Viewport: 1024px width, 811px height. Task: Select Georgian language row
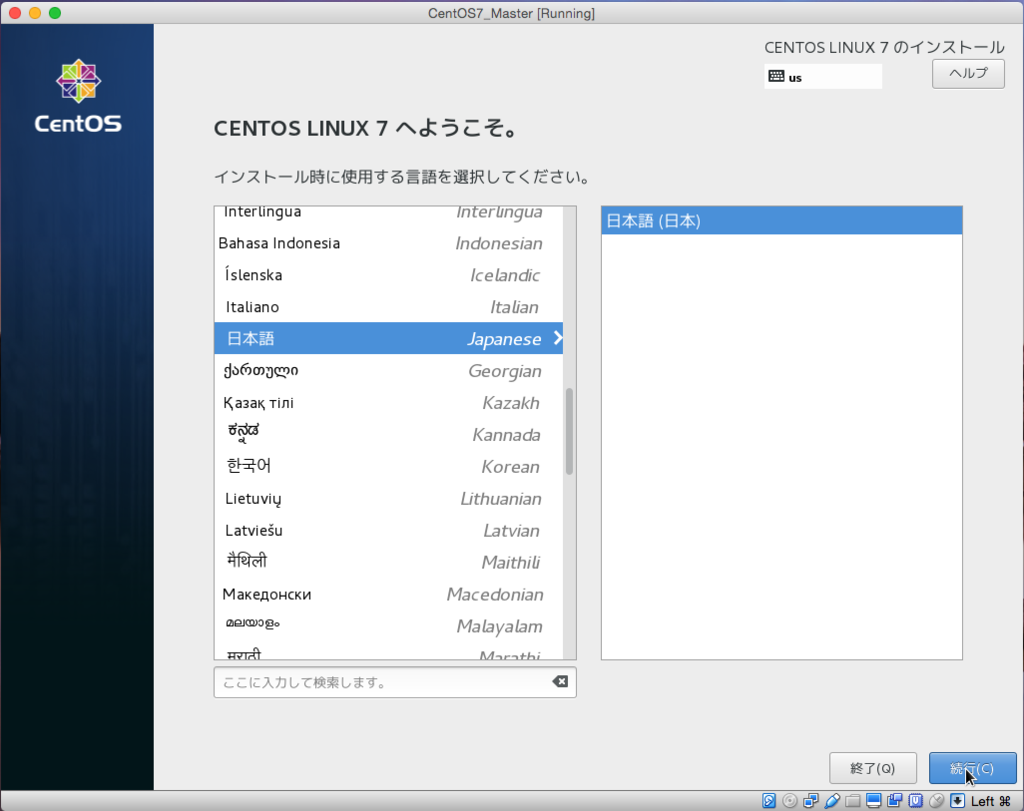(x=389, y=370)
